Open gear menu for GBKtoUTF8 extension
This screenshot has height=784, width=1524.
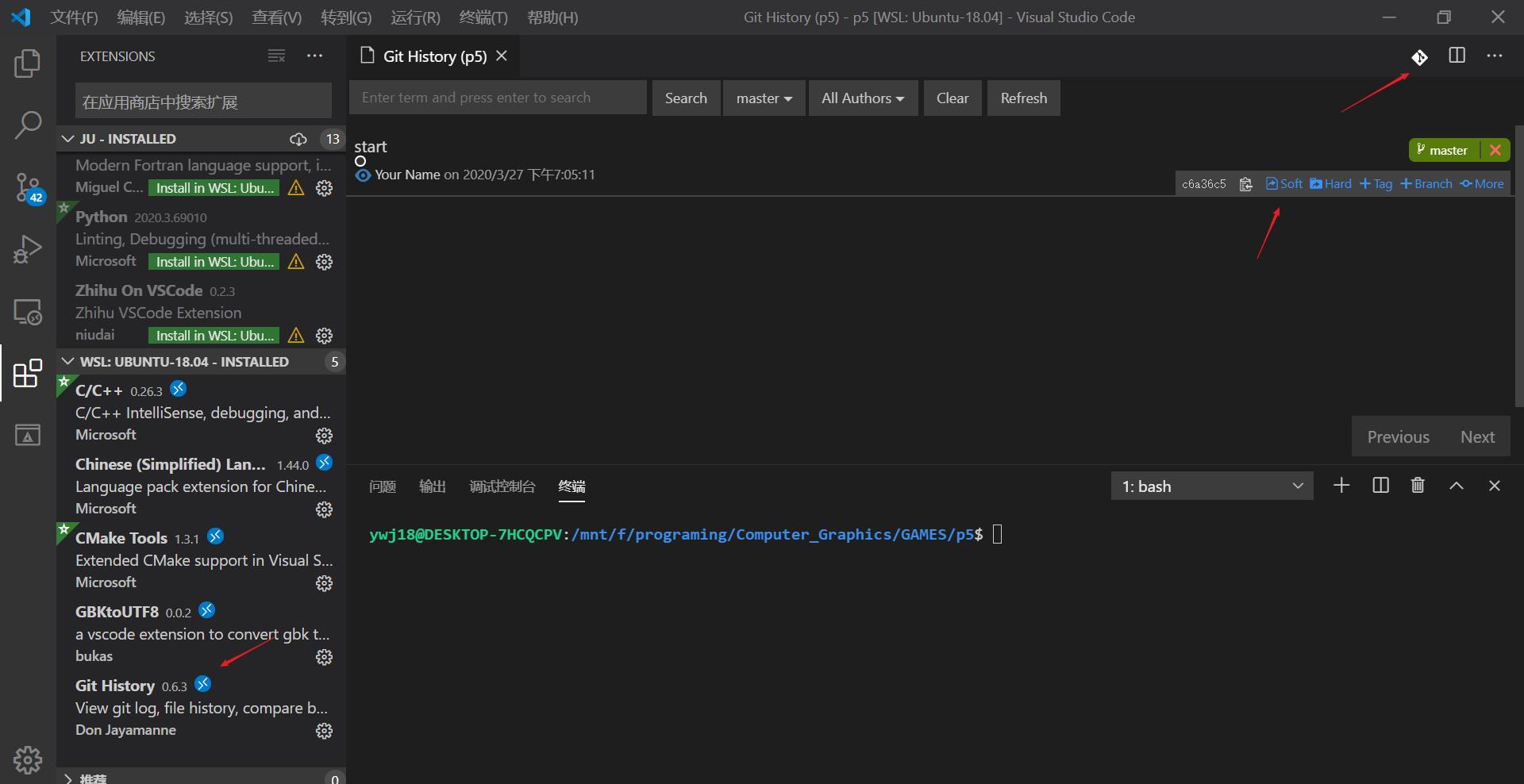tap(324, 657)
